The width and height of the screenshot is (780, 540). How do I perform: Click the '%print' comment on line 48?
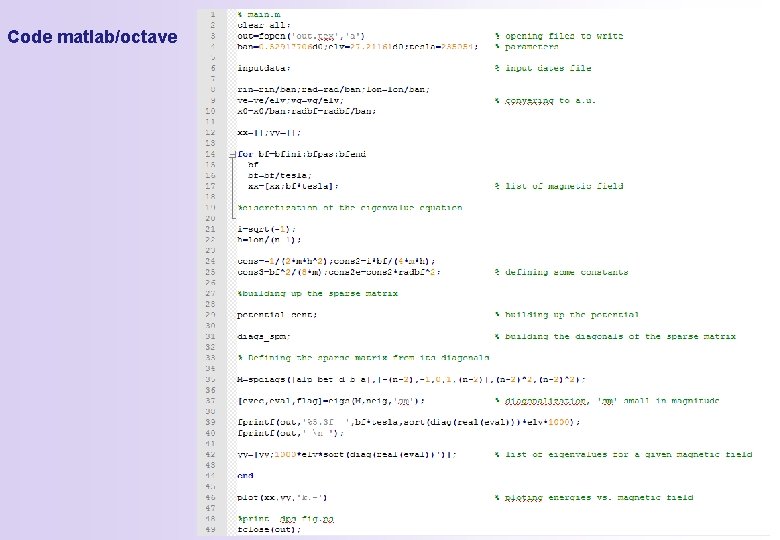coord(286,519)
